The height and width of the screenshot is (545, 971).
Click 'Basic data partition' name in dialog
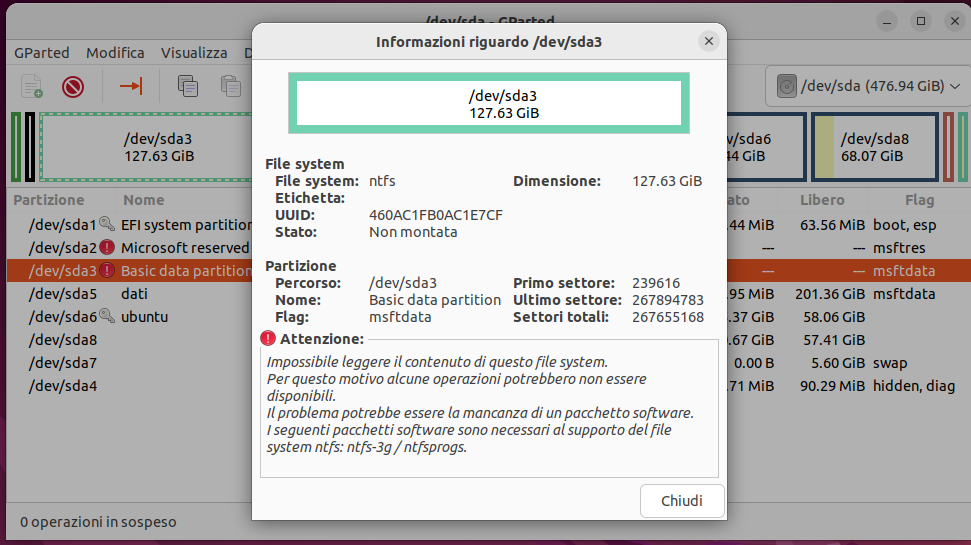[x=435, y=300]
